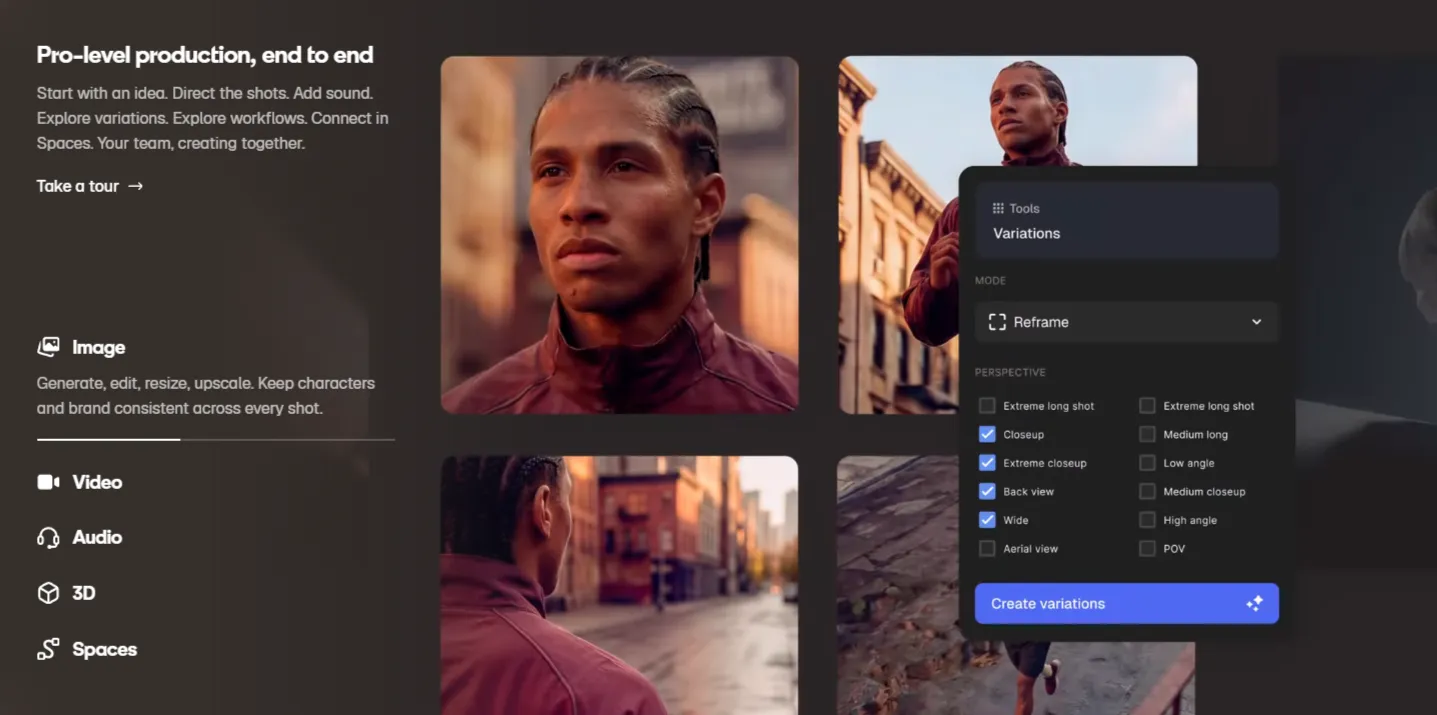Enable the High angle checkbox

tap(1147, 520)
